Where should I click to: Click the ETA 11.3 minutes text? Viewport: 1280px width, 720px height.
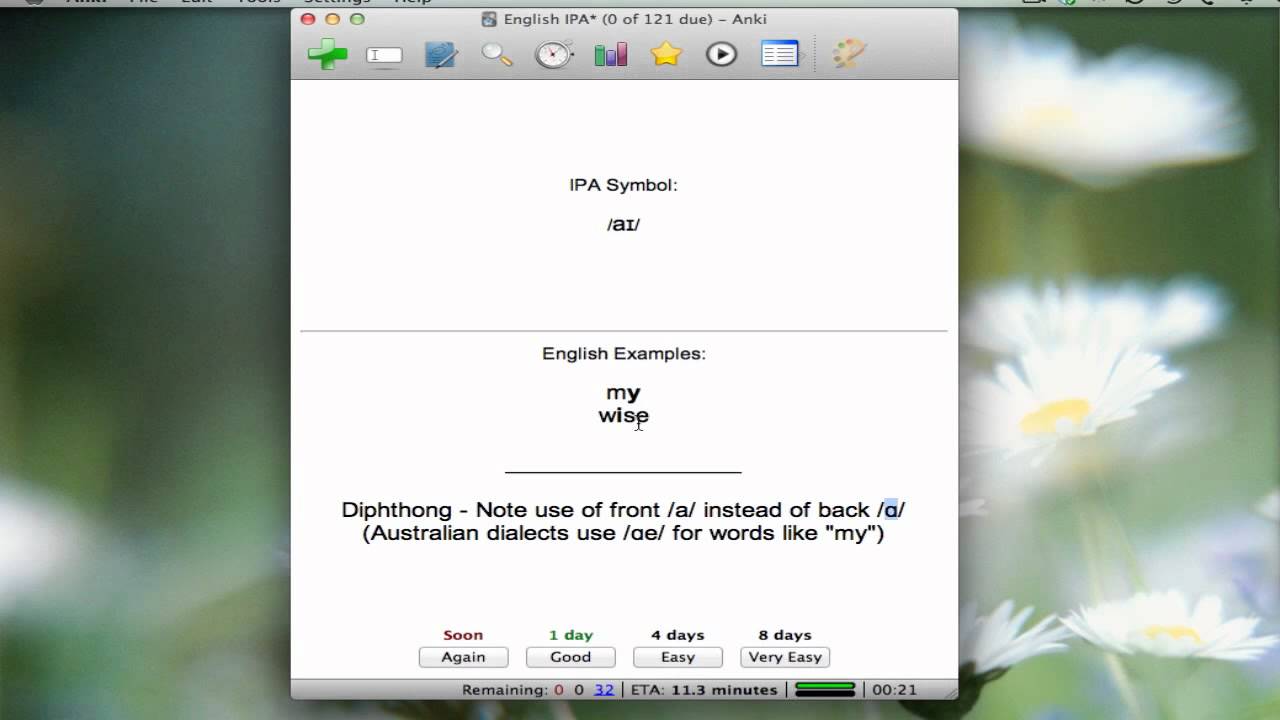click(703, 690)
